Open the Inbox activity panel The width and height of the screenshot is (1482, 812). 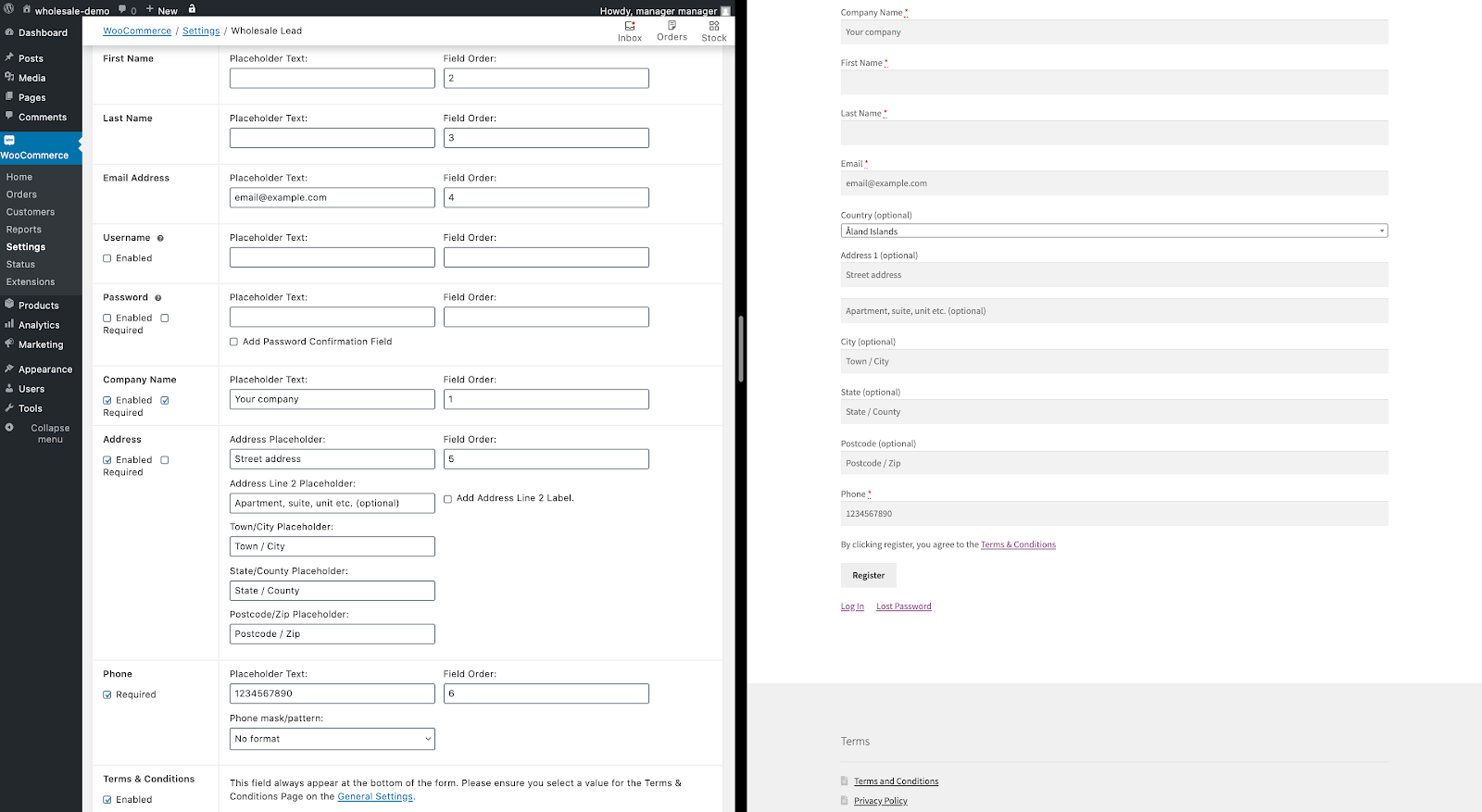[630, 31]
